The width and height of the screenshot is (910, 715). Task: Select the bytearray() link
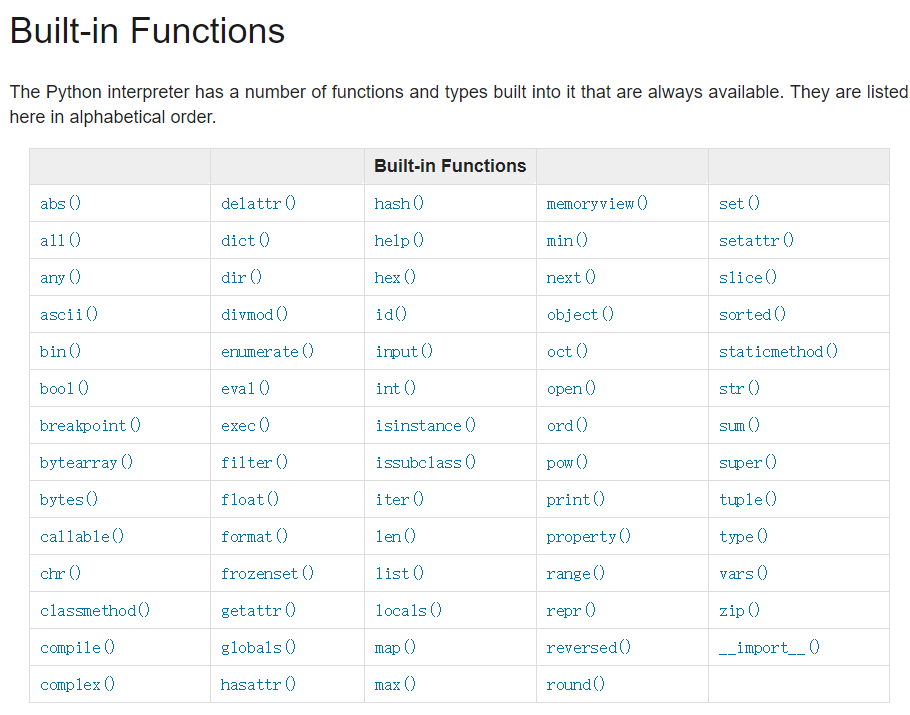click(86, 463)
